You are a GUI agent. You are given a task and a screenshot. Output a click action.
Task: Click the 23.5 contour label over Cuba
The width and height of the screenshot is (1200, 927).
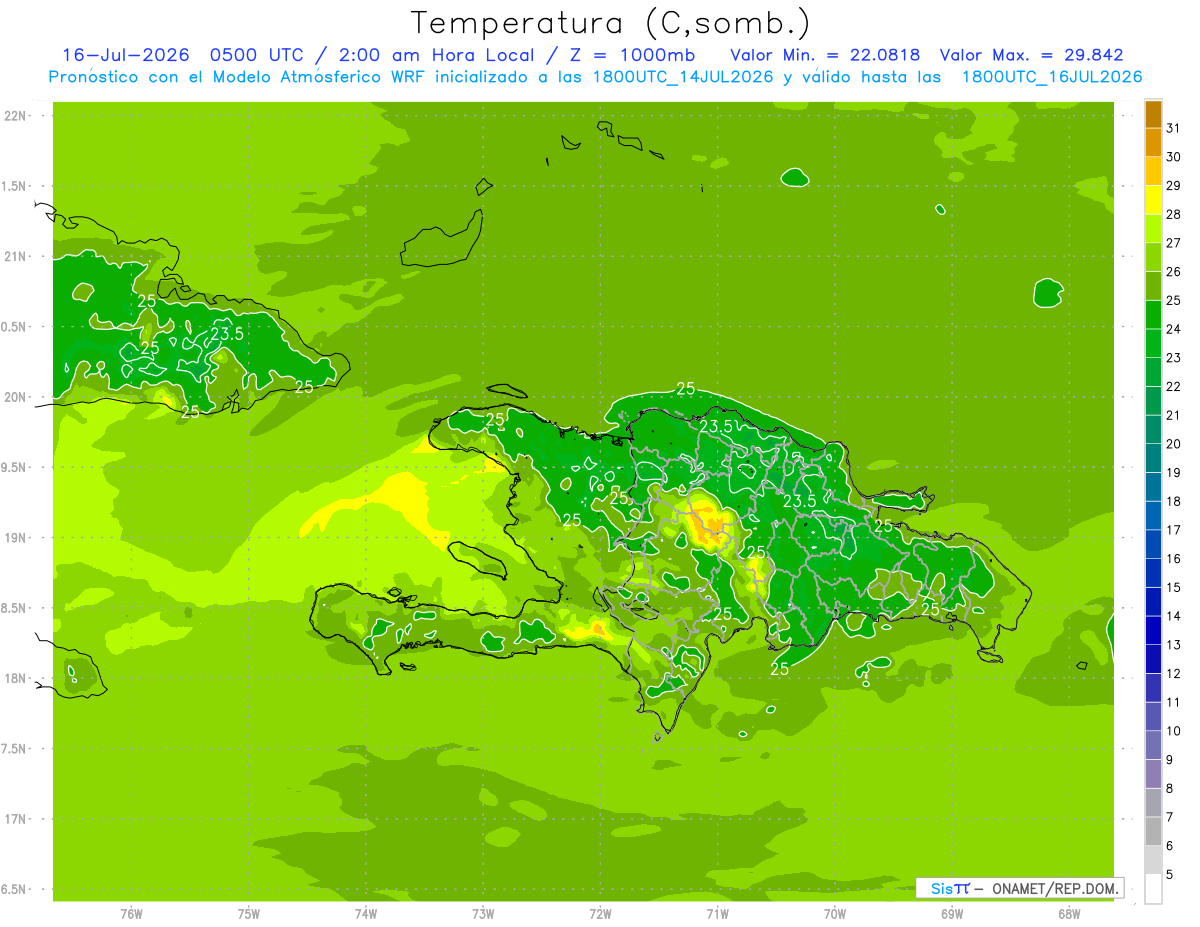click(x=228, y=334)
